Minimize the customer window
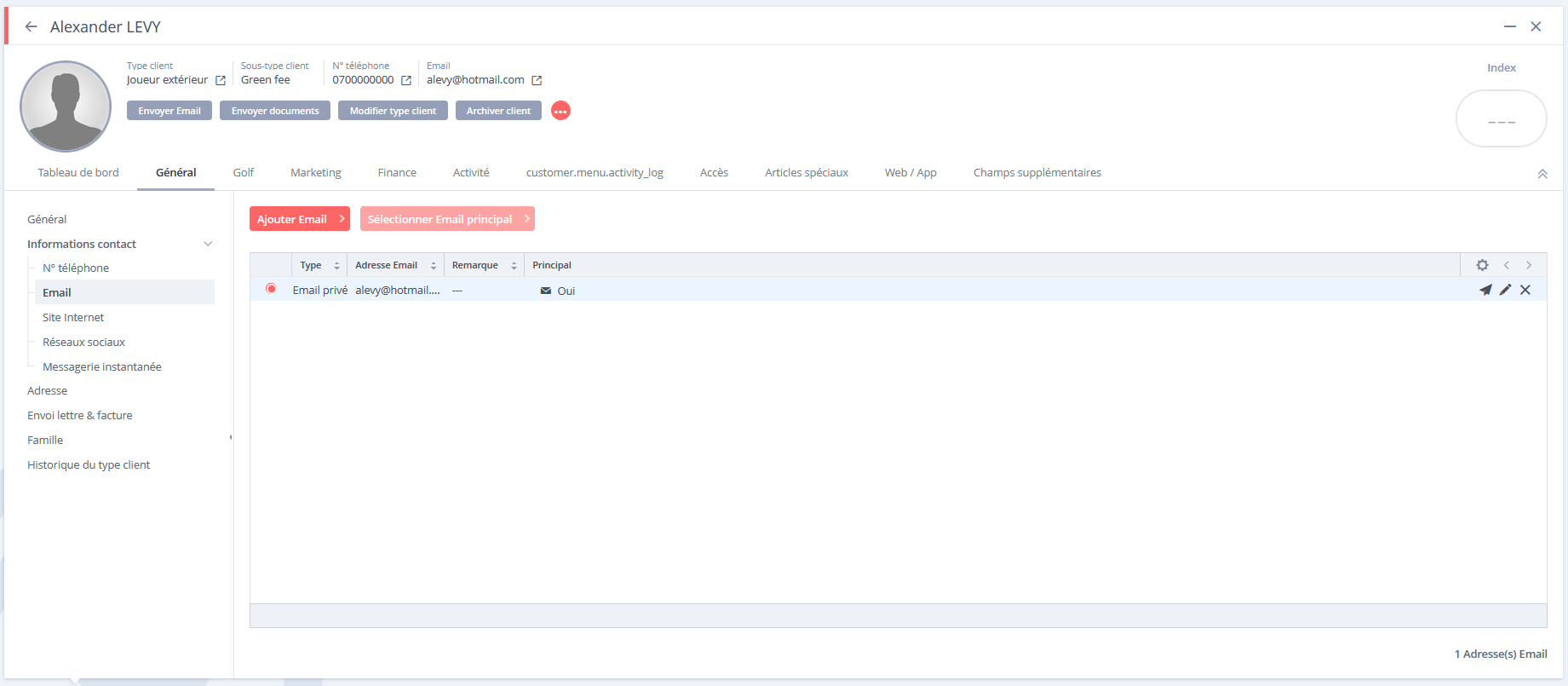Screen dimensions: 1568x686 point(1510,26)
